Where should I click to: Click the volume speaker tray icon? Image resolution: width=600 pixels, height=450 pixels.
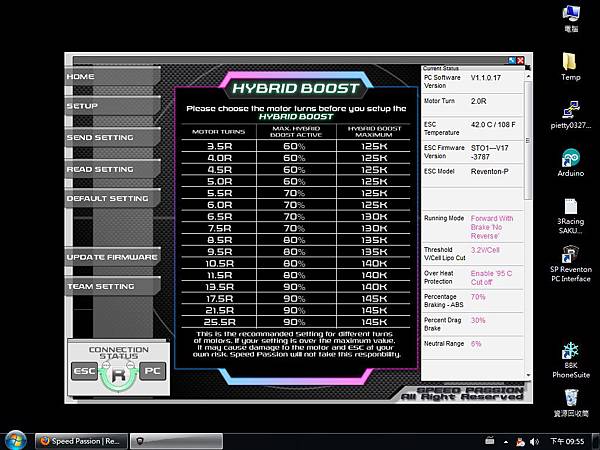point(534,442)
